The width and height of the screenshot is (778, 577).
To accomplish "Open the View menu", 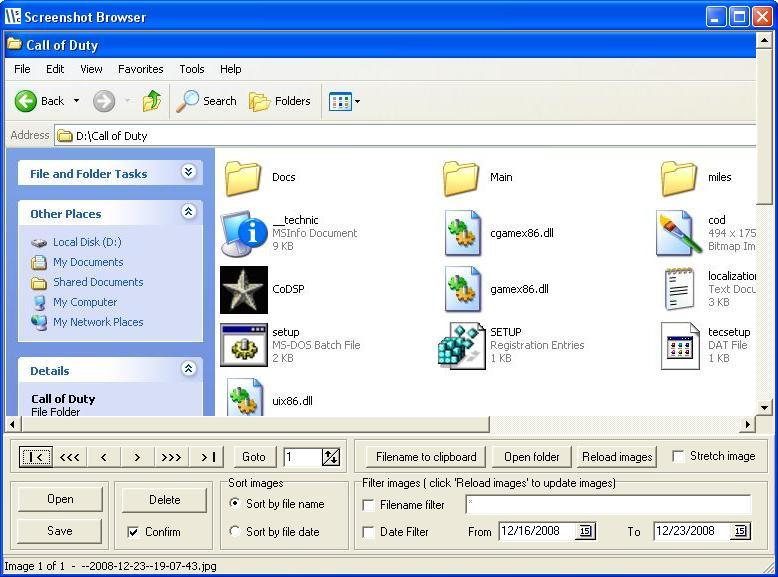I will (91, 69).
